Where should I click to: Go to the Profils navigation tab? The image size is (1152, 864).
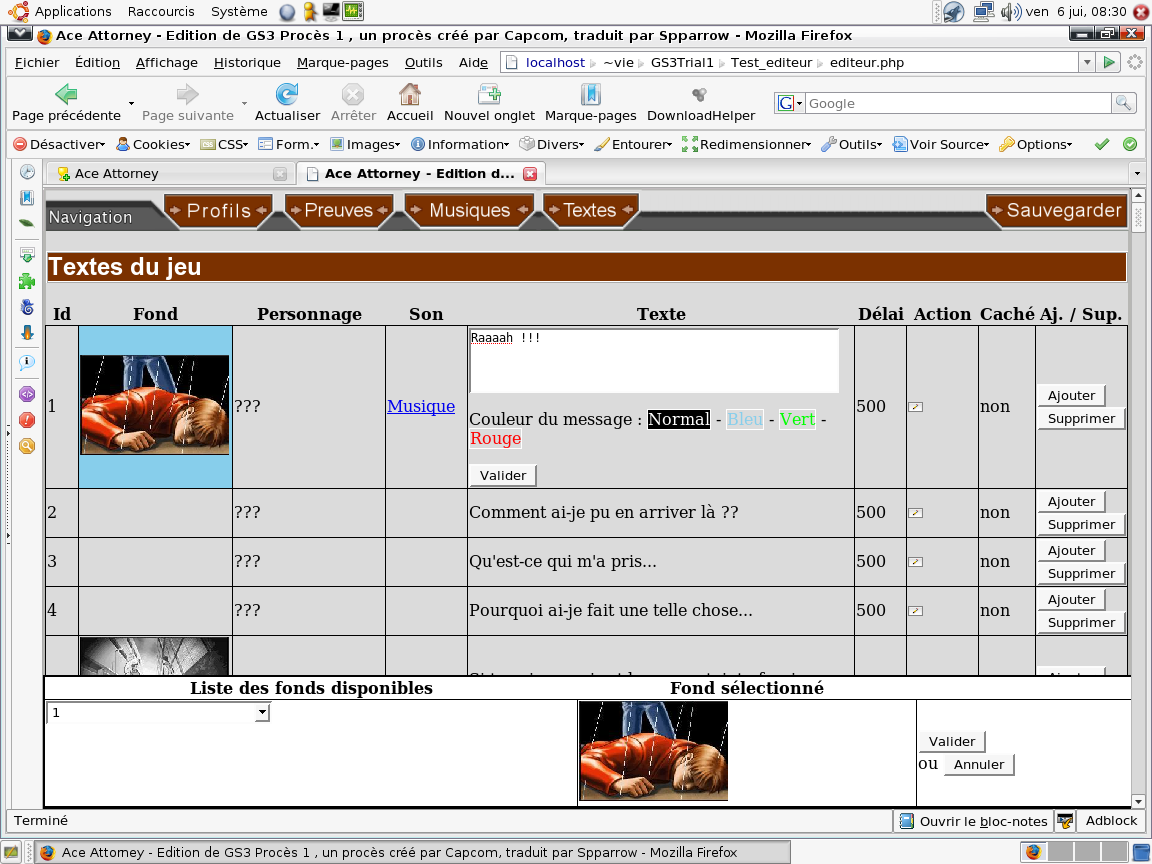coord(219,211)
